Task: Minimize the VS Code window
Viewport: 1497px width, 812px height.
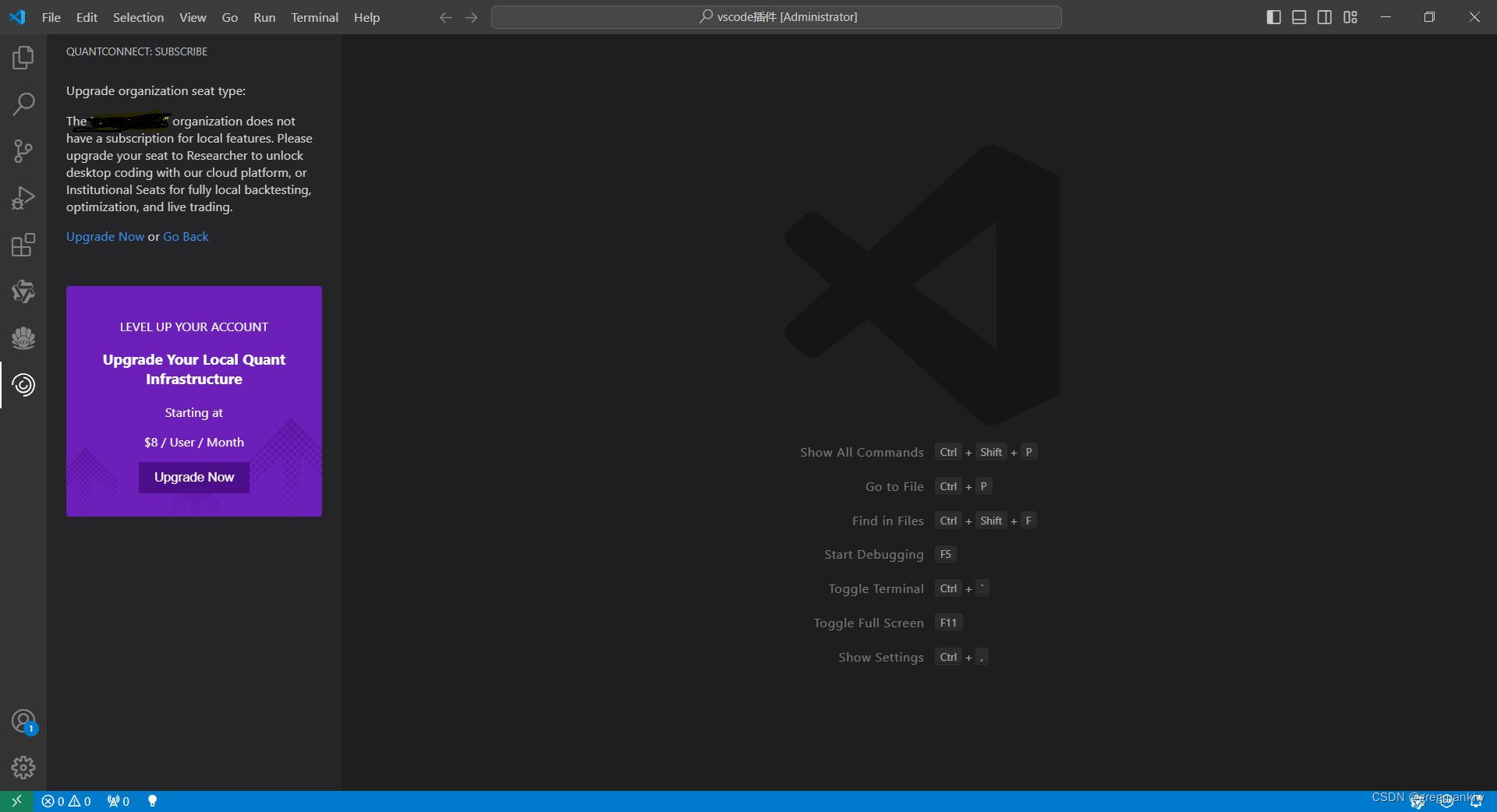Action: 1386,17
